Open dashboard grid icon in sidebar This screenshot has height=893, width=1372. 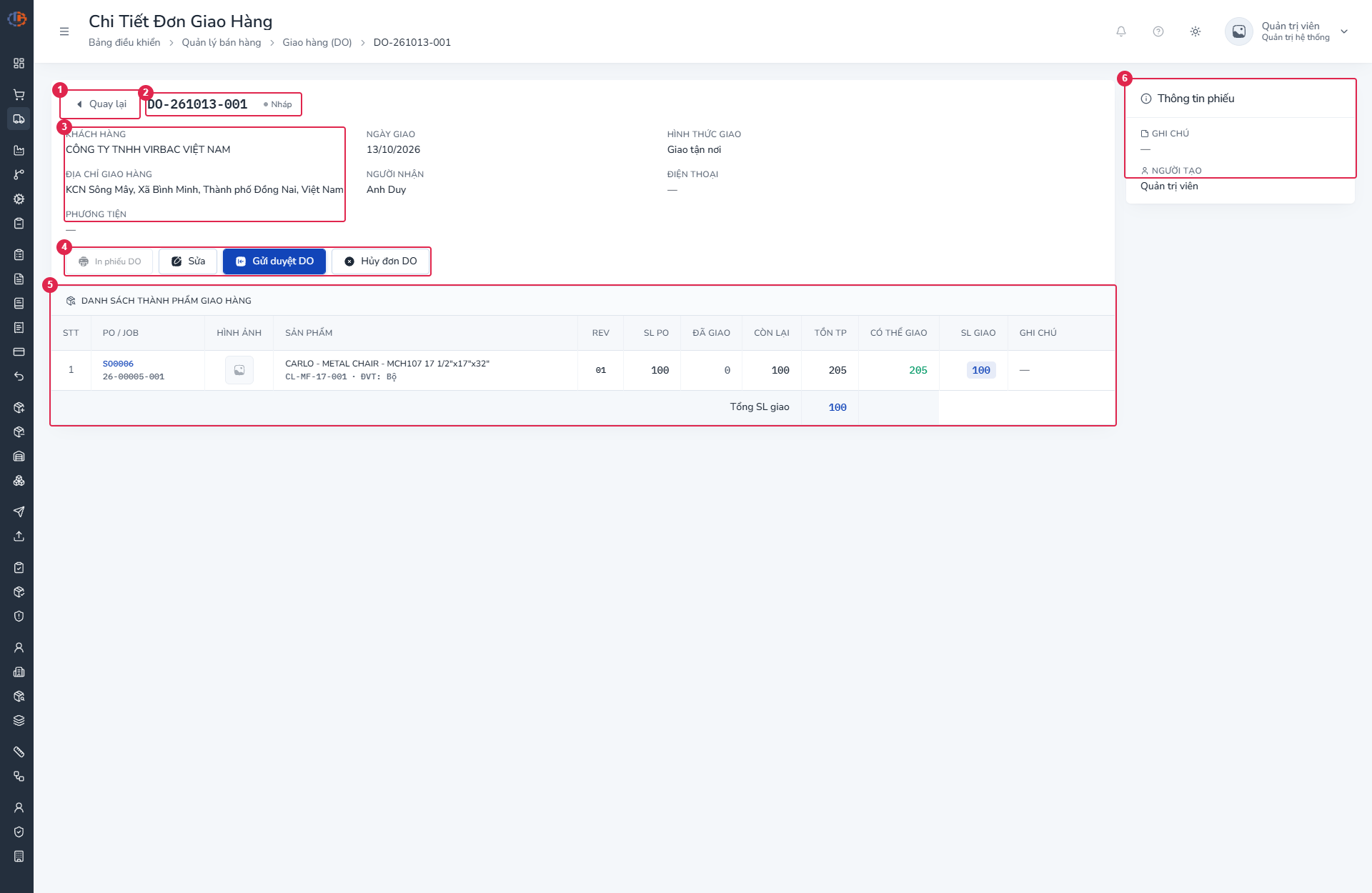(x=19, y=64)
